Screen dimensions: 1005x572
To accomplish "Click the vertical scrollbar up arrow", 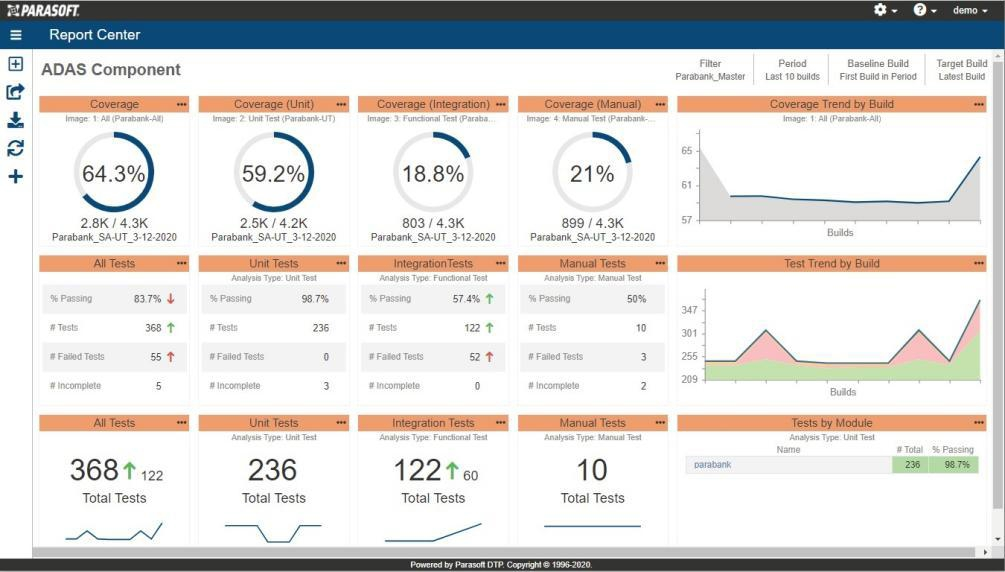I will coord(998,57).
